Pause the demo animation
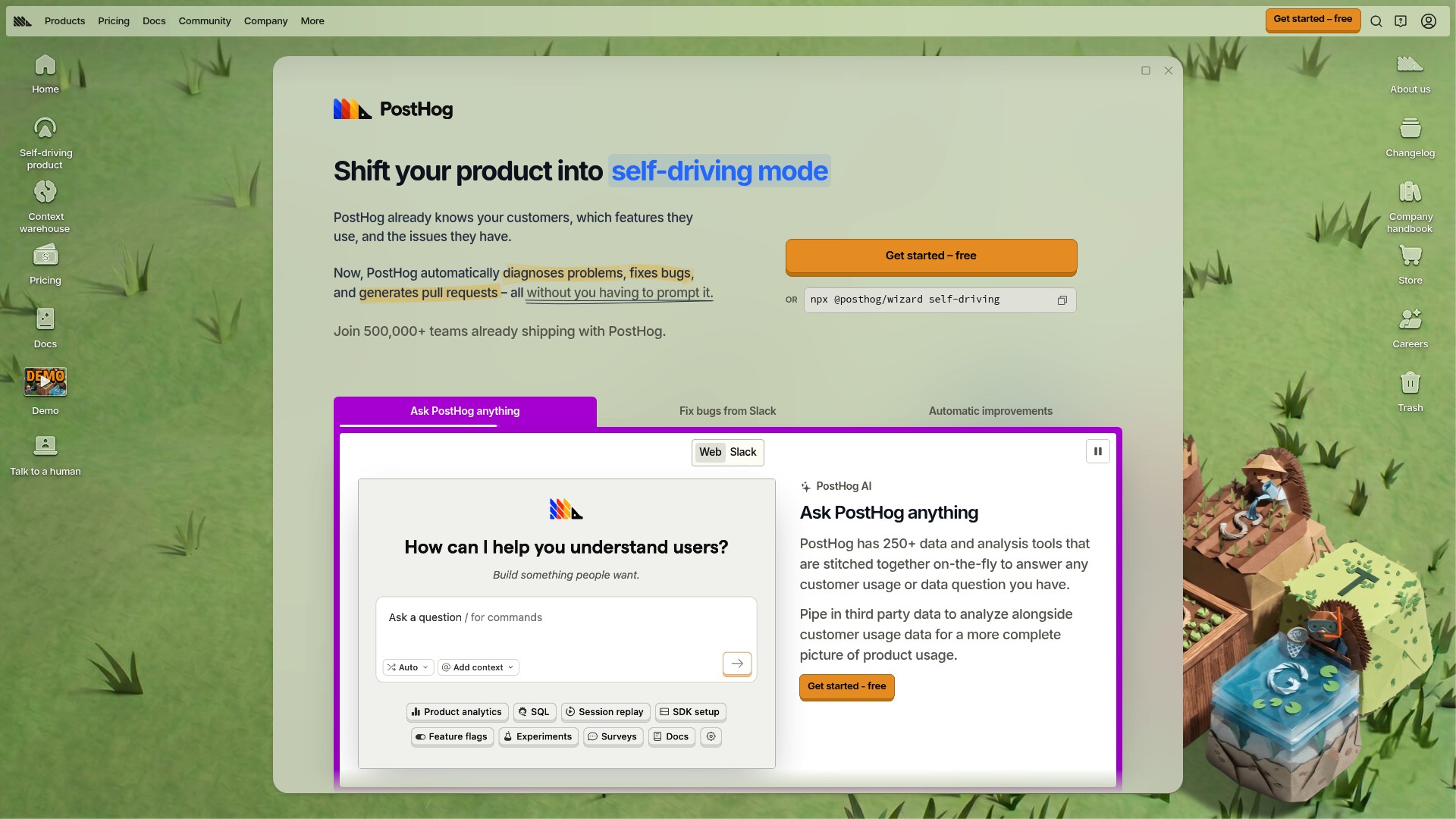This screenshot has width=1456, height=819. click(1098, 451)
